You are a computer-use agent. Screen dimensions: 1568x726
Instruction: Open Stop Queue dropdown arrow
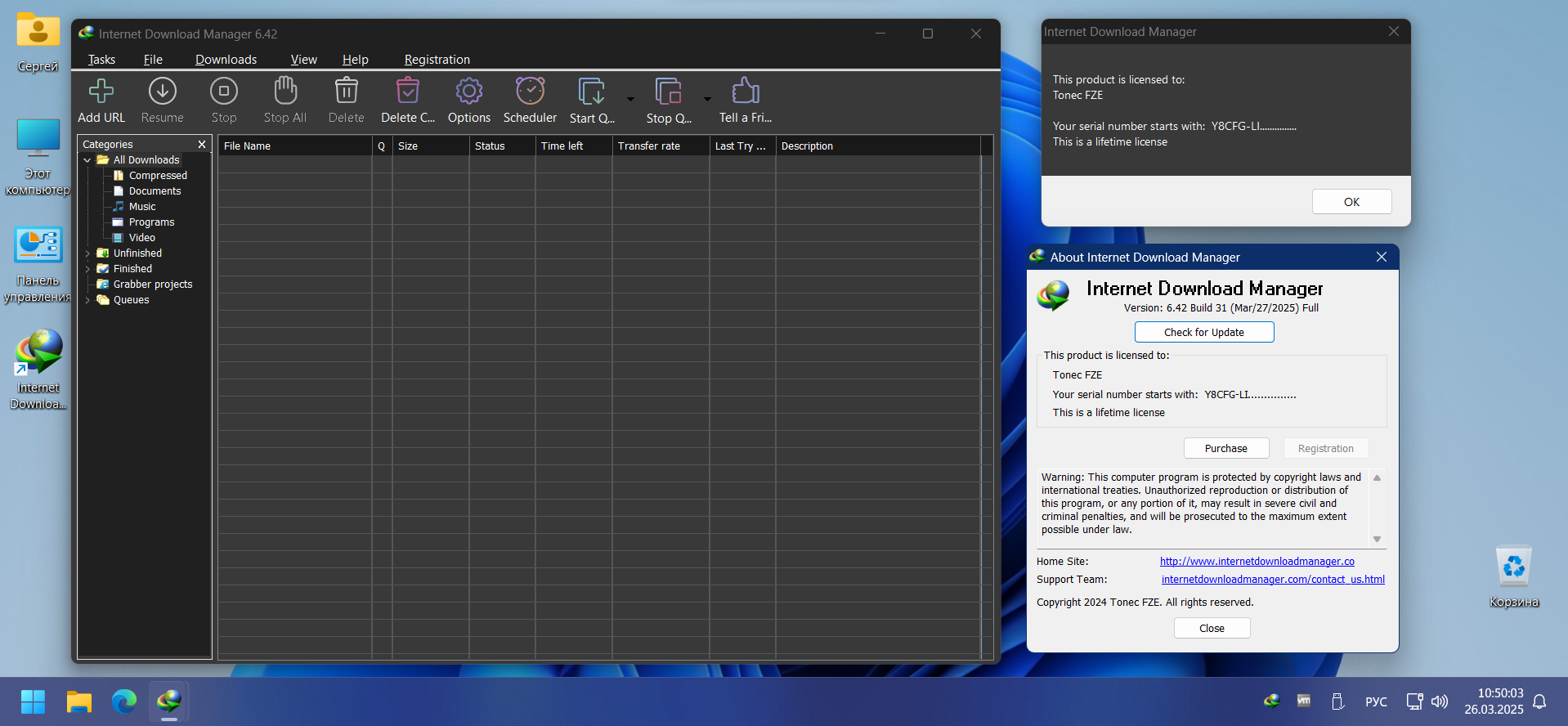coord(707,99)
